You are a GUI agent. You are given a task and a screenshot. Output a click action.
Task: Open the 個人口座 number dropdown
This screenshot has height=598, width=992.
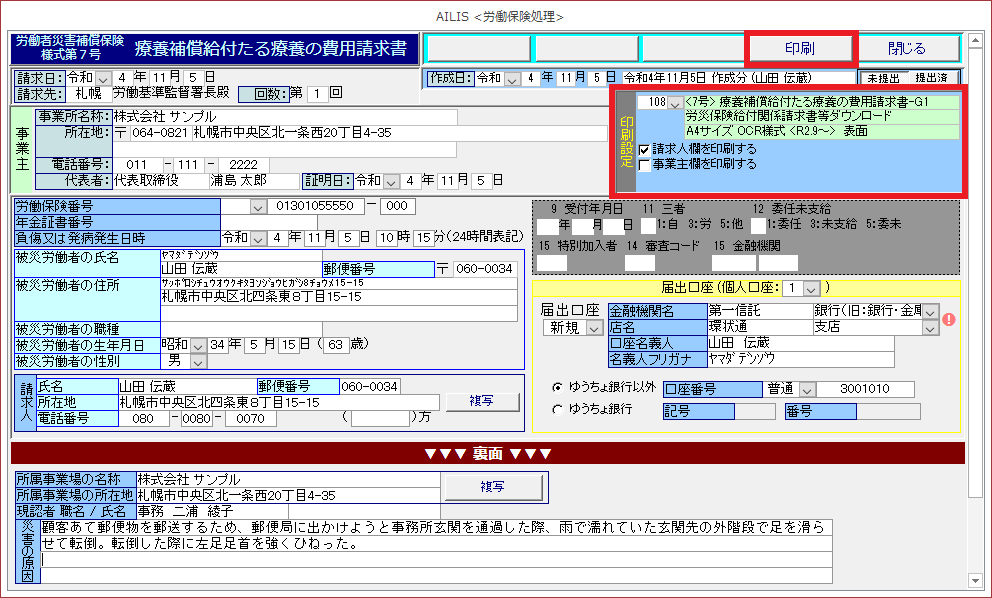coord(810,288)
